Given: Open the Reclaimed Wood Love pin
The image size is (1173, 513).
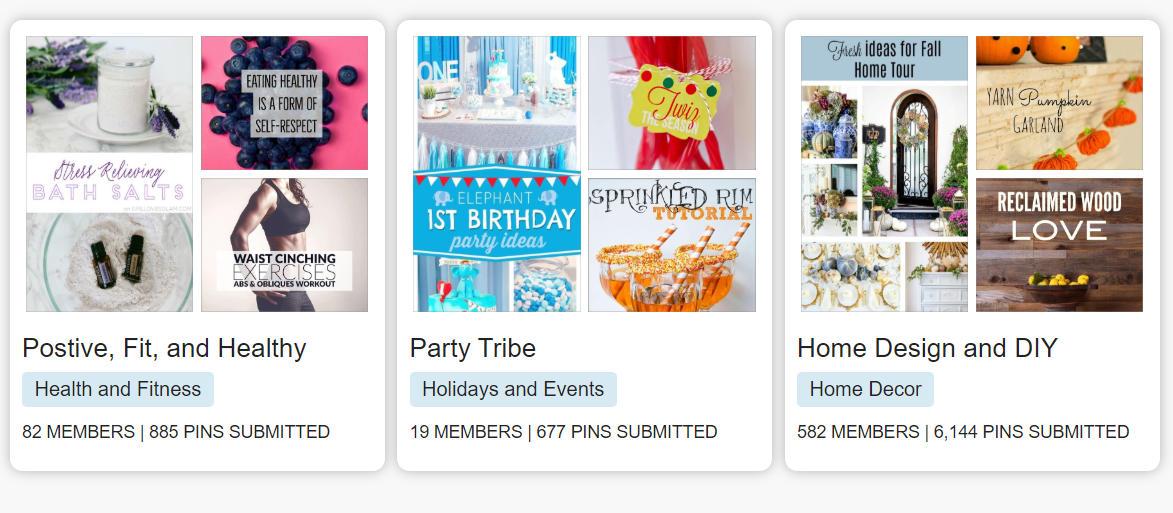Looking at the screenshot, I should point(1059,245).
